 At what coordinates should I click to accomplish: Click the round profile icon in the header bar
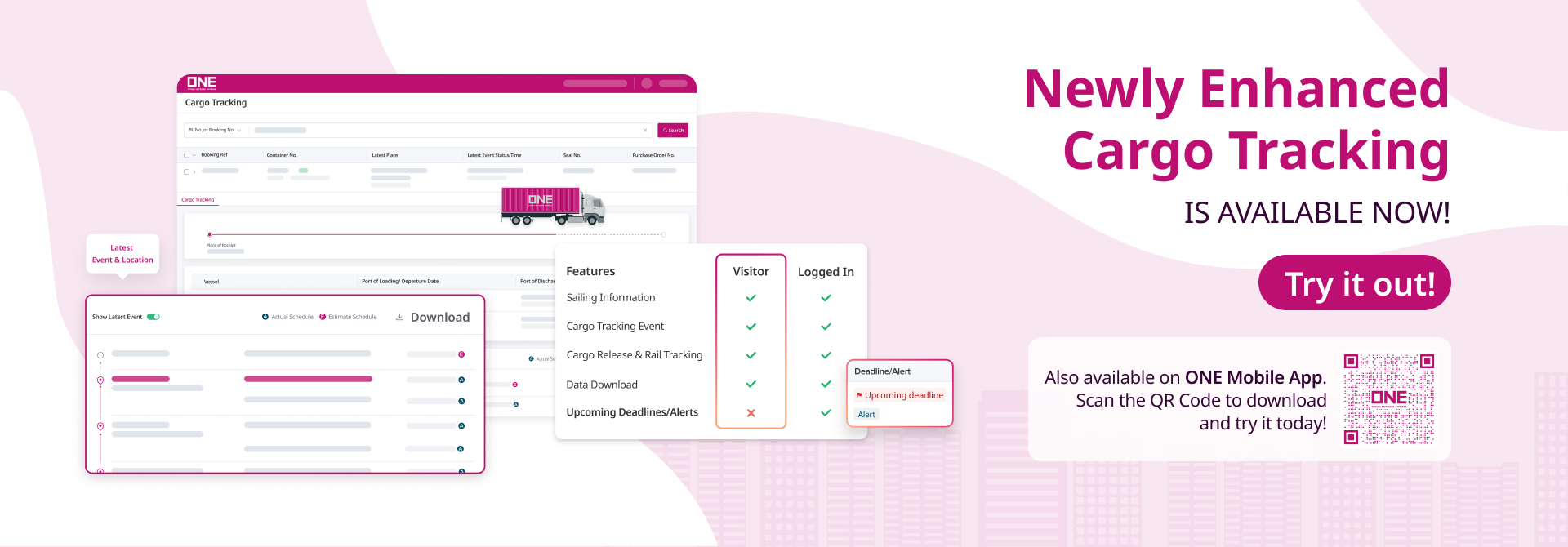point(647,83)
